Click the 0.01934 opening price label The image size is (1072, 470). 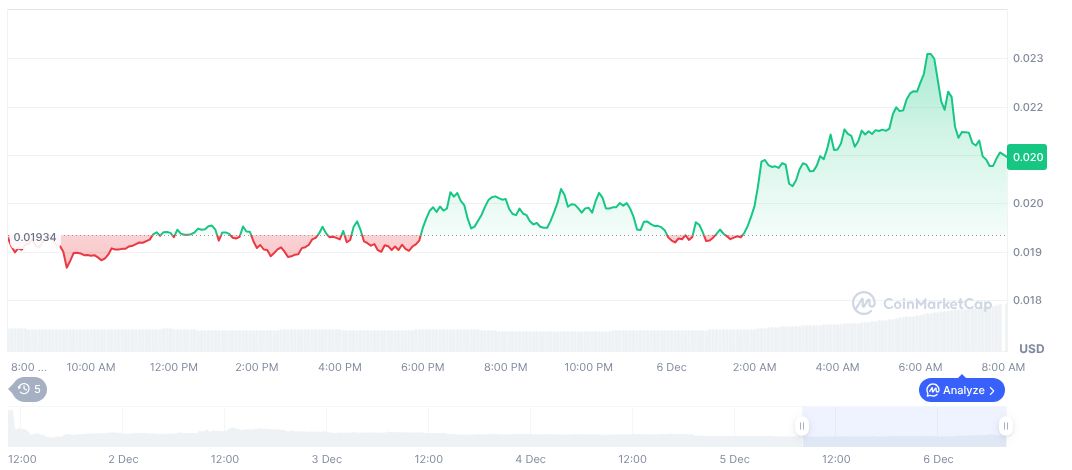[35, 236]
